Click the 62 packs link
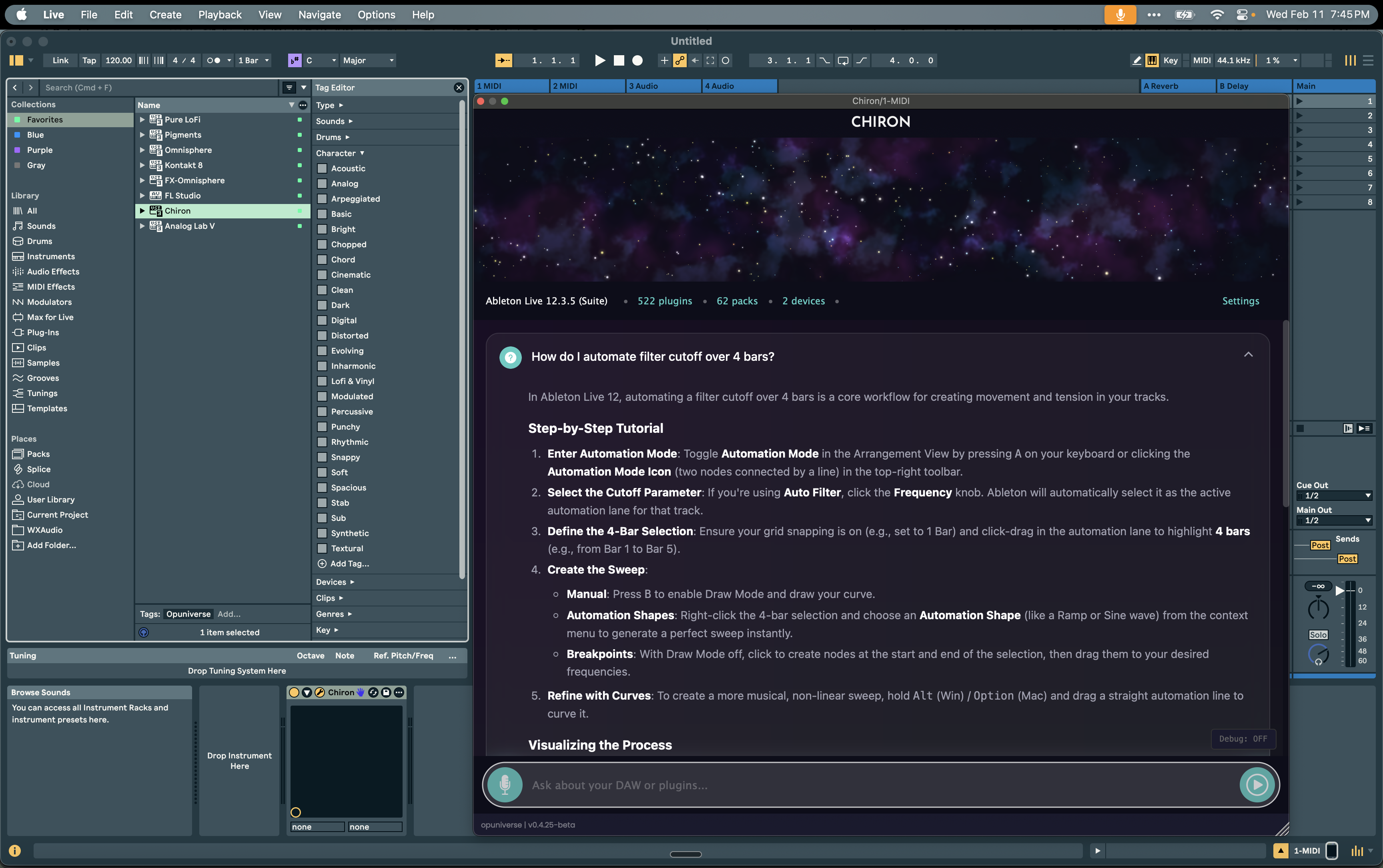The height and width of the screenshot is (868, 1383). [x=737, y=300]
